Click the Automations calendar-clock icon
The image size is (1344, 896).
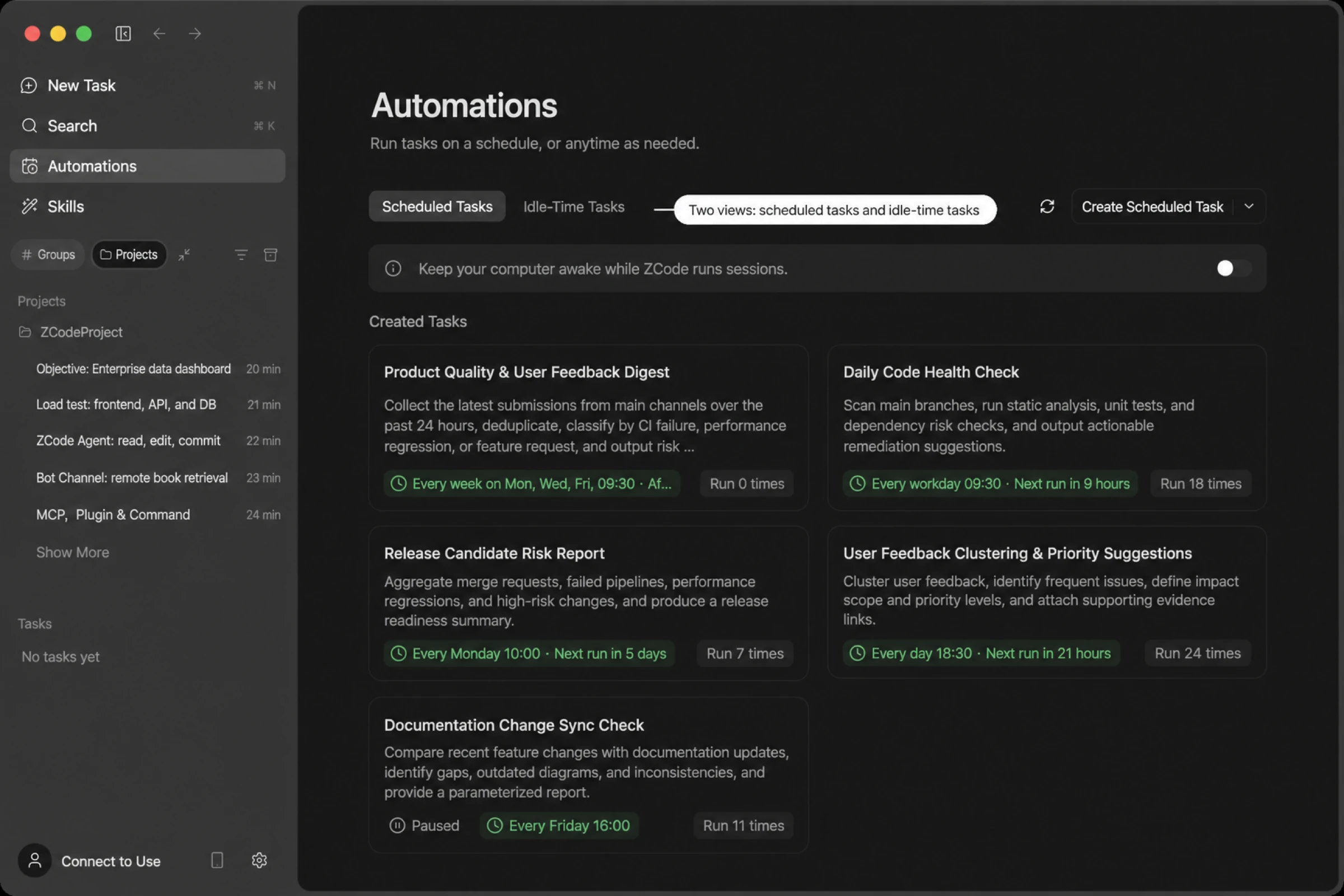29,166
